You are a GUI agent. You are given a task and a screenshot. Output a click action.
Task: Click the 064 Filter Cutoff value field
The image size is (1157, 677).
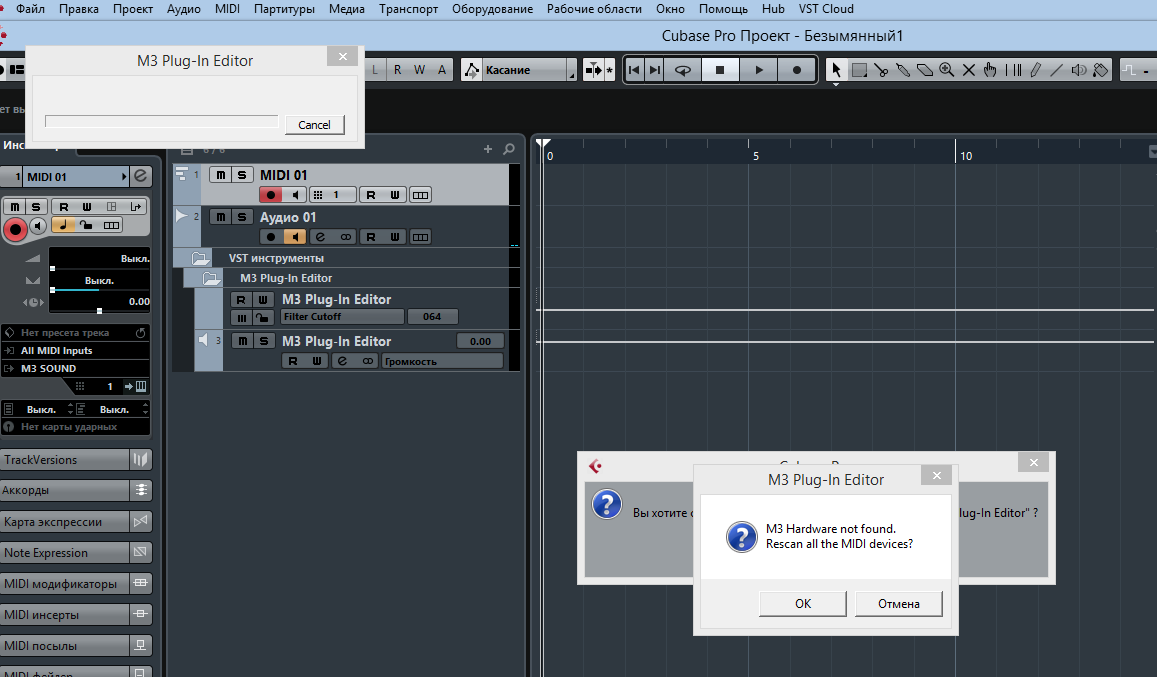(432, 317)
